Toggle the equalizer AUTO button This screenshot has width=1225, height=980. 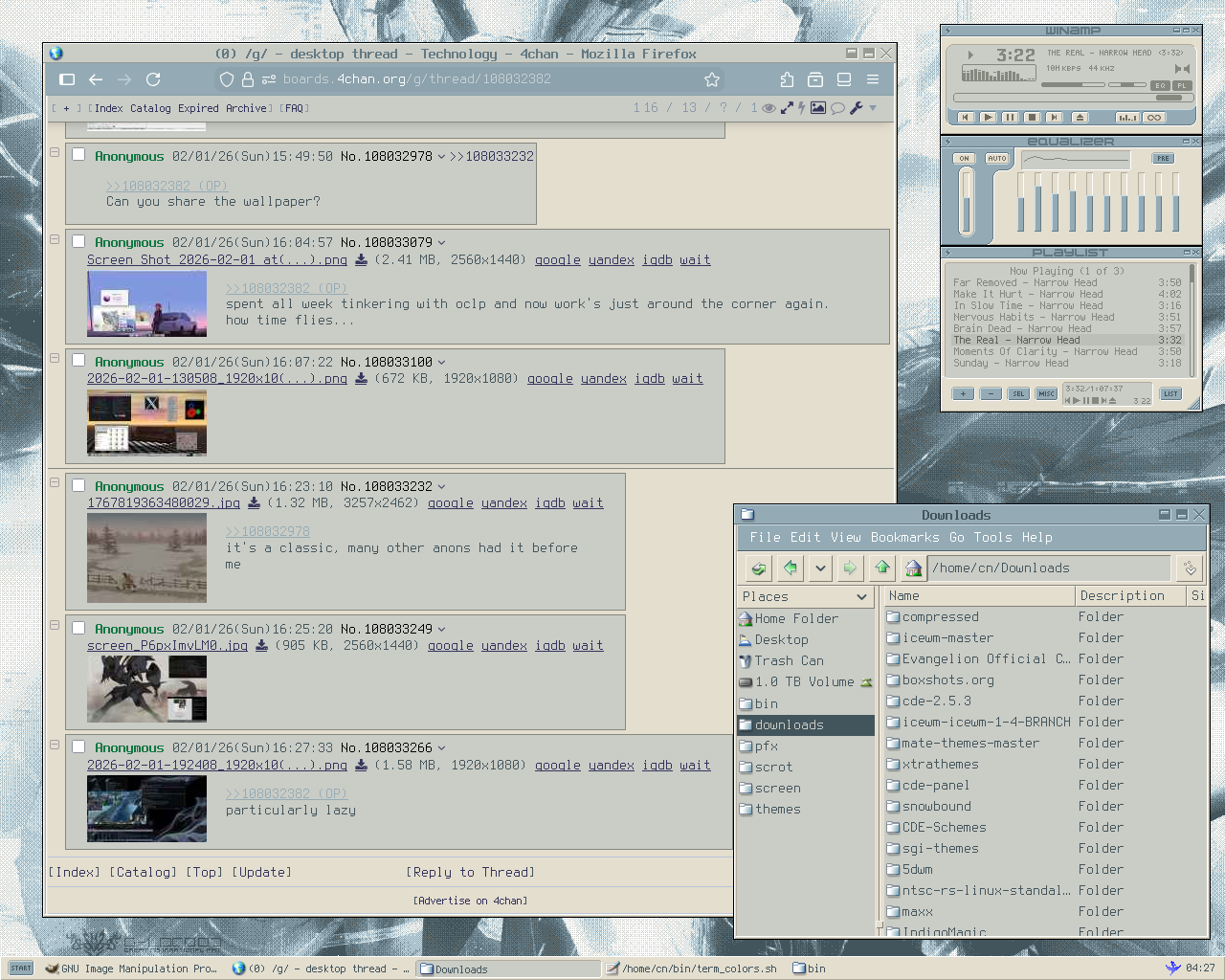point(997,159)
